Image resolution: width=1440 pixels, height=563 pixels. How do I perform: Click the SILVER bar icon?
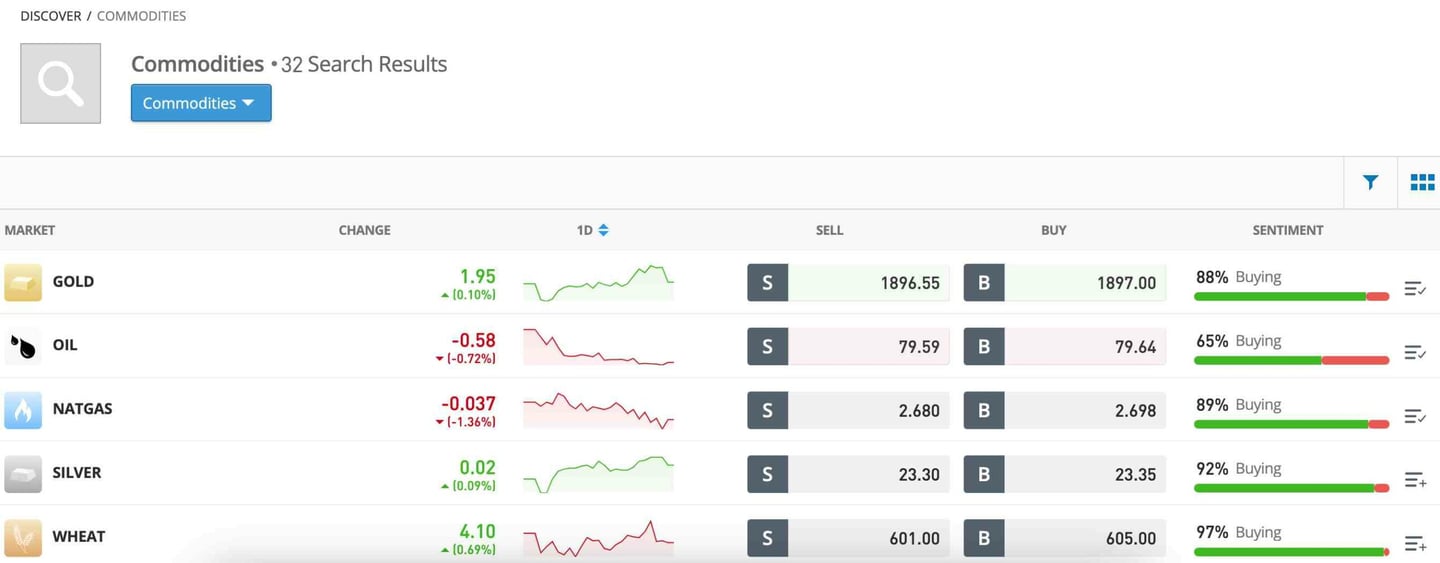point(23,473)
